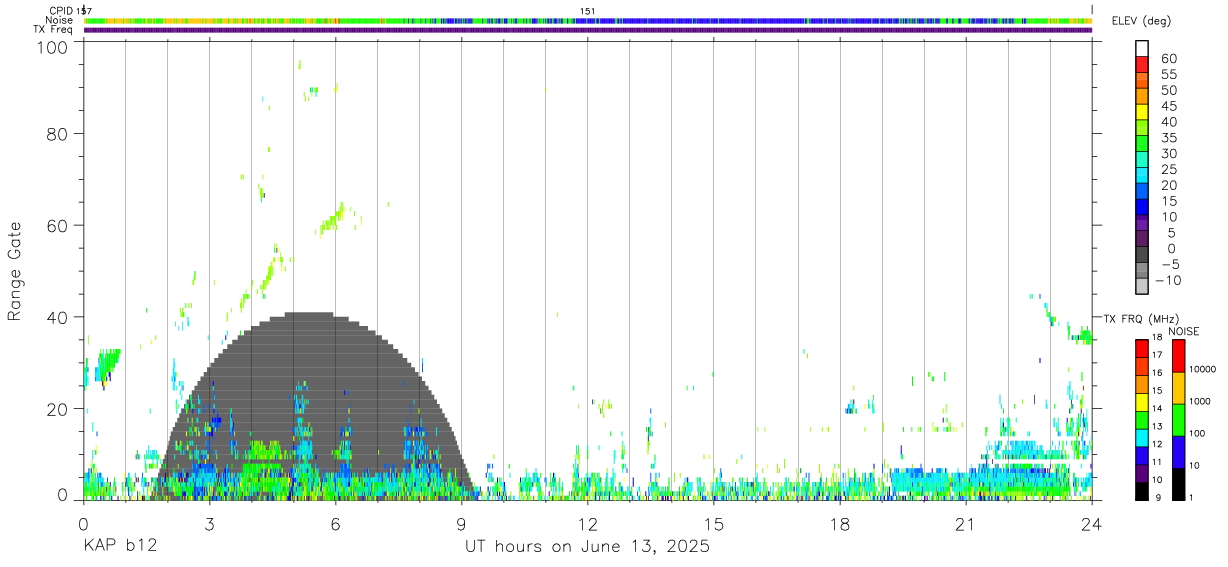Select the 'UT hours on June 13, 2025' label
This screenshot has width=1228, height=567.
pos(587,547)
